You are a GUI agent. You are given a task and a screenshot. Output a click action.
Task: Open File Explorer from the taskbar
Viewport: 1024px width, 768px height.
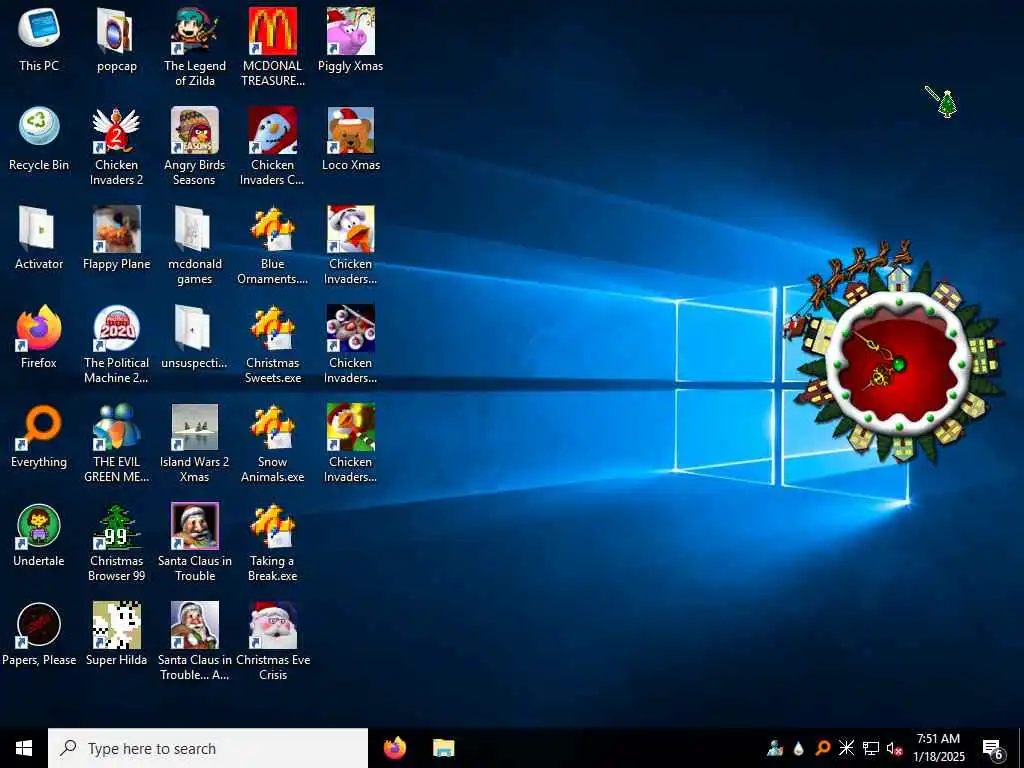(x=443, y=748)
